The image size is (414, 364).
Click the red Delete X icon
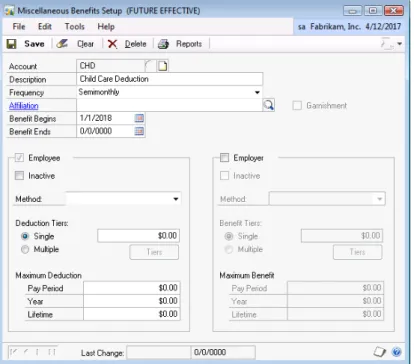tap(112, 44)
